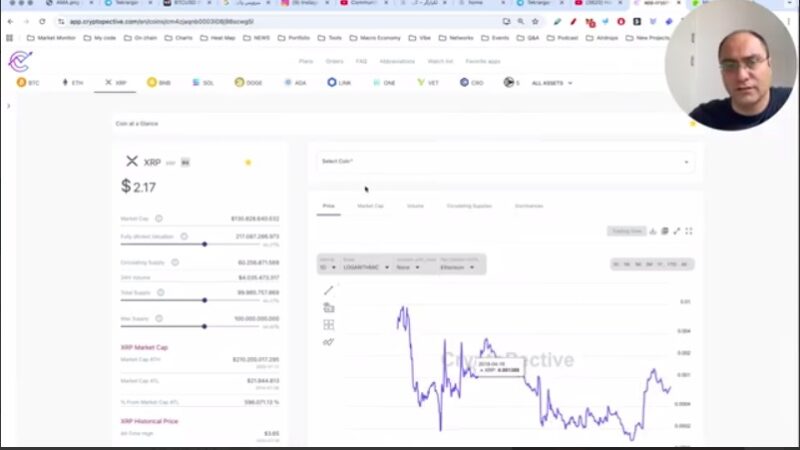Click the Circulating Supply info icon
Screen dimensions: 800x450
(x=174, y=262)
